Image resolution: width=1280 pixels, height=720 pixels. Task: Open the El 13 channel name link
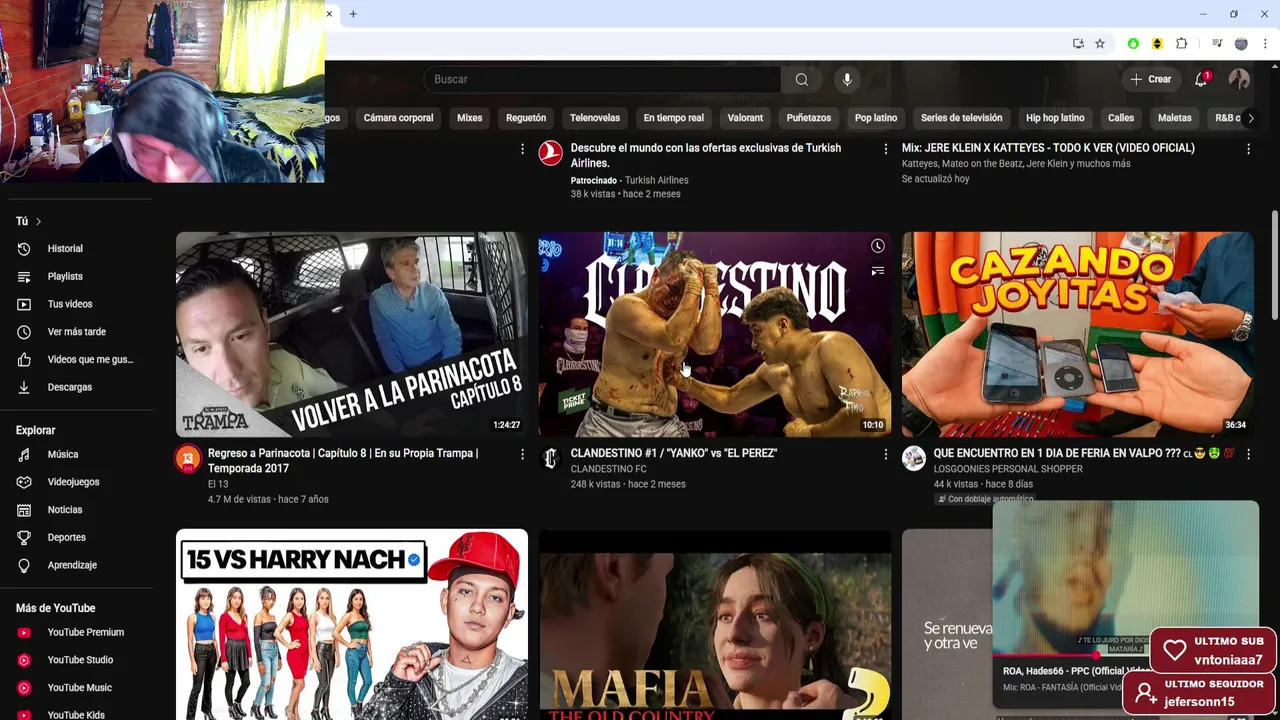tap(219, 484)
